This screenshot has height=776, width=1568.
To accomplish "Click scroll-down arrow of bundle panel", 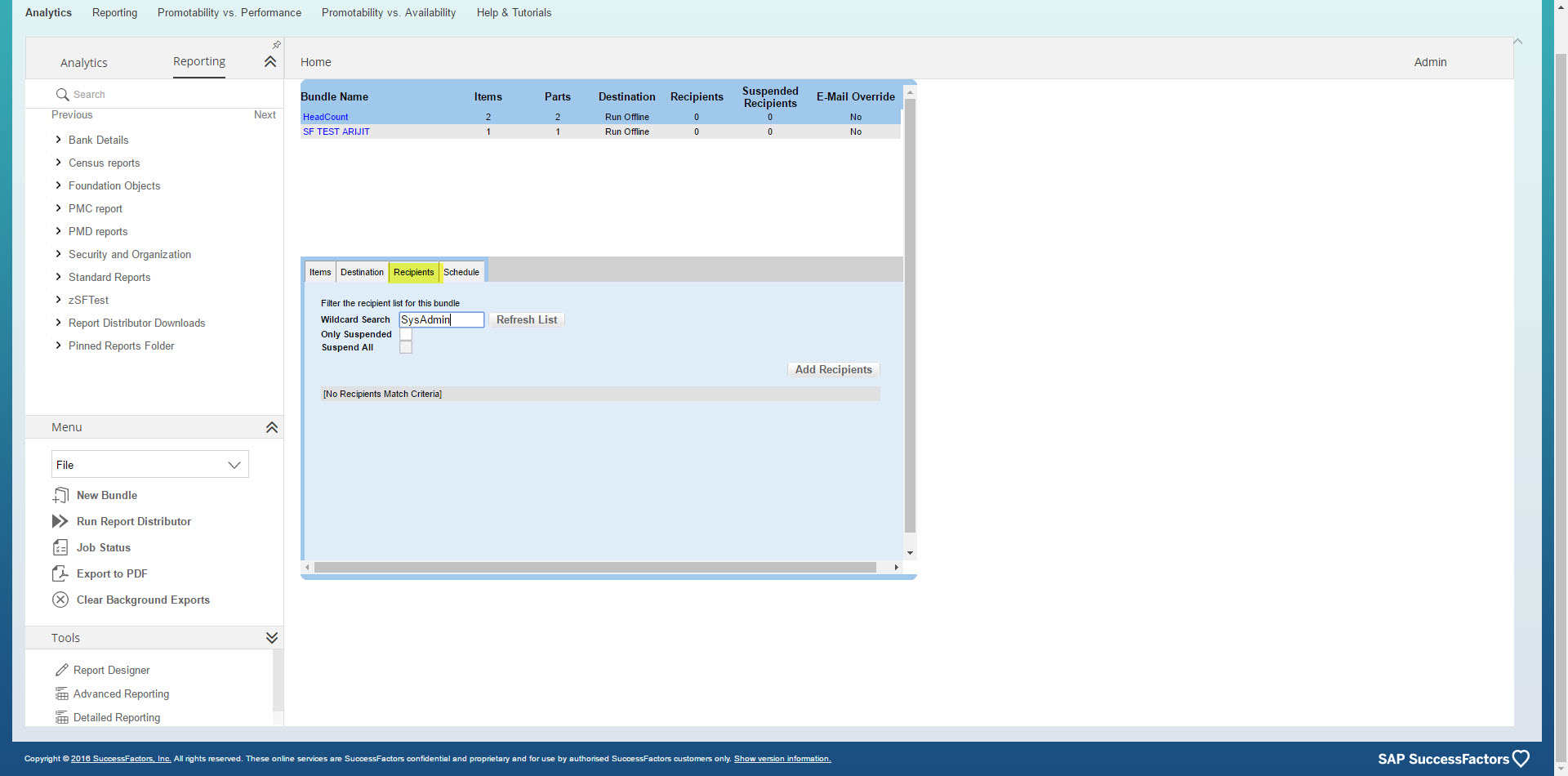I will [910, 553].
